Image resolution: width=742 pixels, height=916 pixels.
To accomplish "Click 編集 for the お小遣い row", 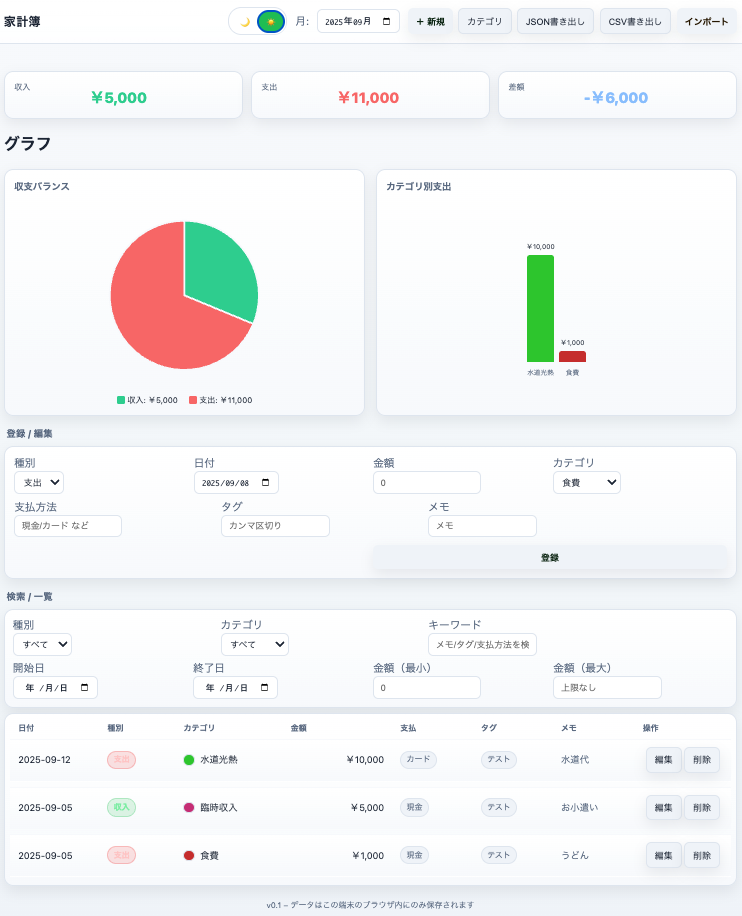I will (664, 807).
